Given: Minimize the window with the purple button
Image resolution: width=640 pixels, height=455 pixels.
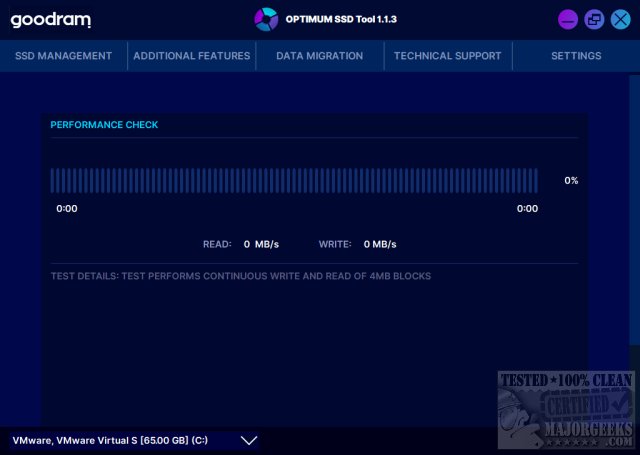Looking at the screenshot, I should (568, 19).
